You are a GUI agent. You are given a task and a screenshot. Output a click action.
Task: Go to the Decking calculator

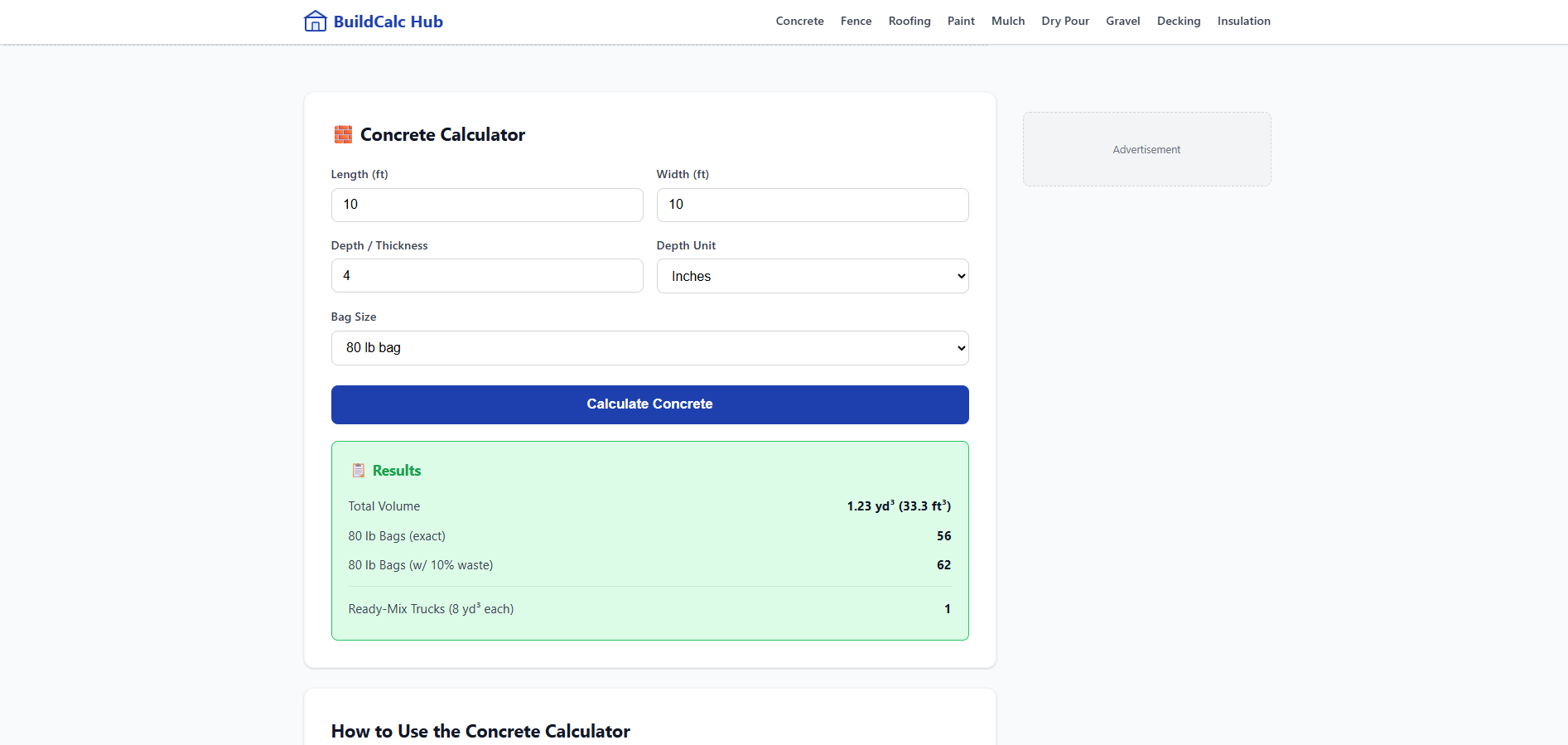[x=1179, y=22]
